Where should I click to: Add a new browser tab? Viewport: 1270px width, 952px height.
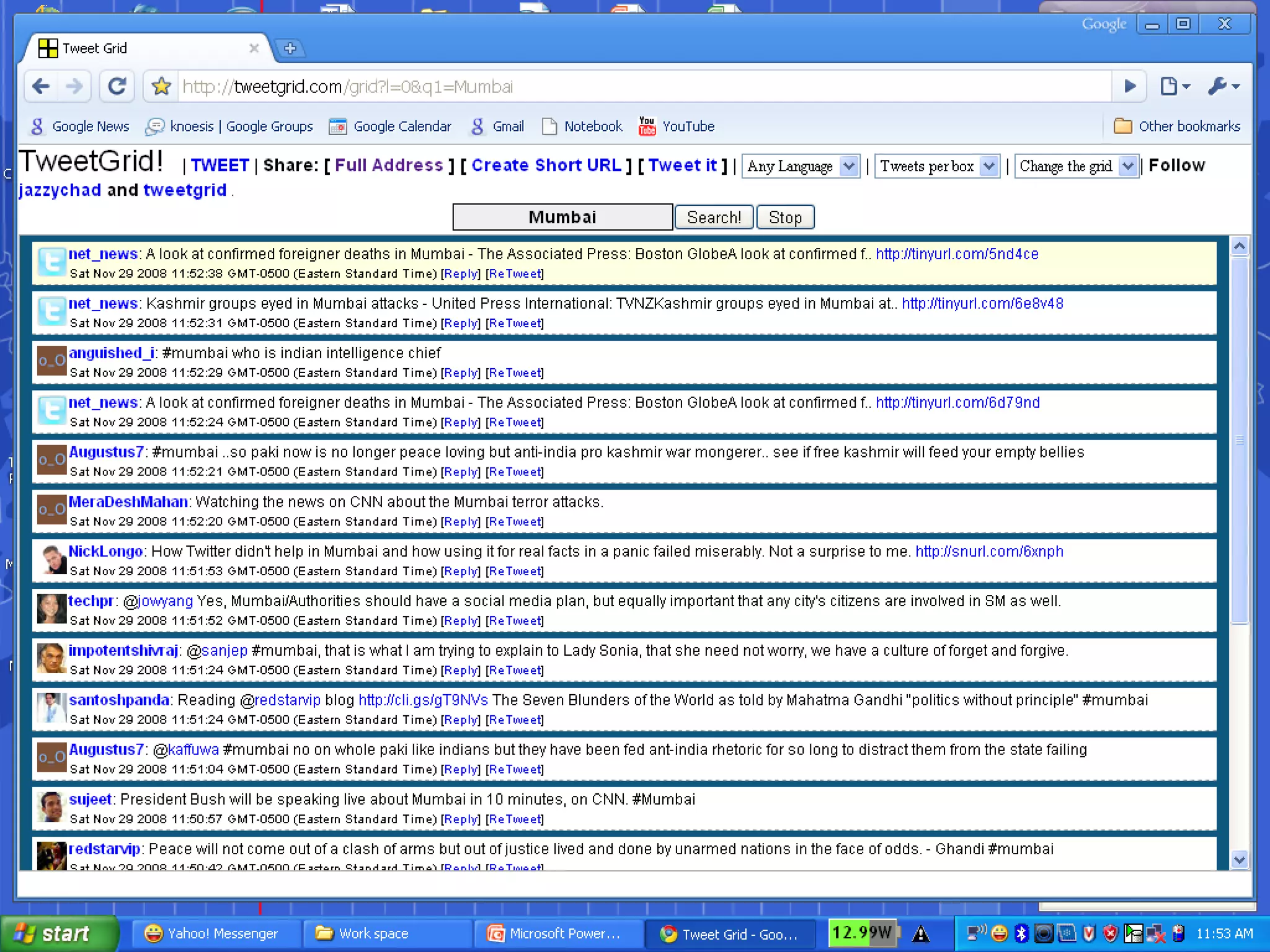290,48
